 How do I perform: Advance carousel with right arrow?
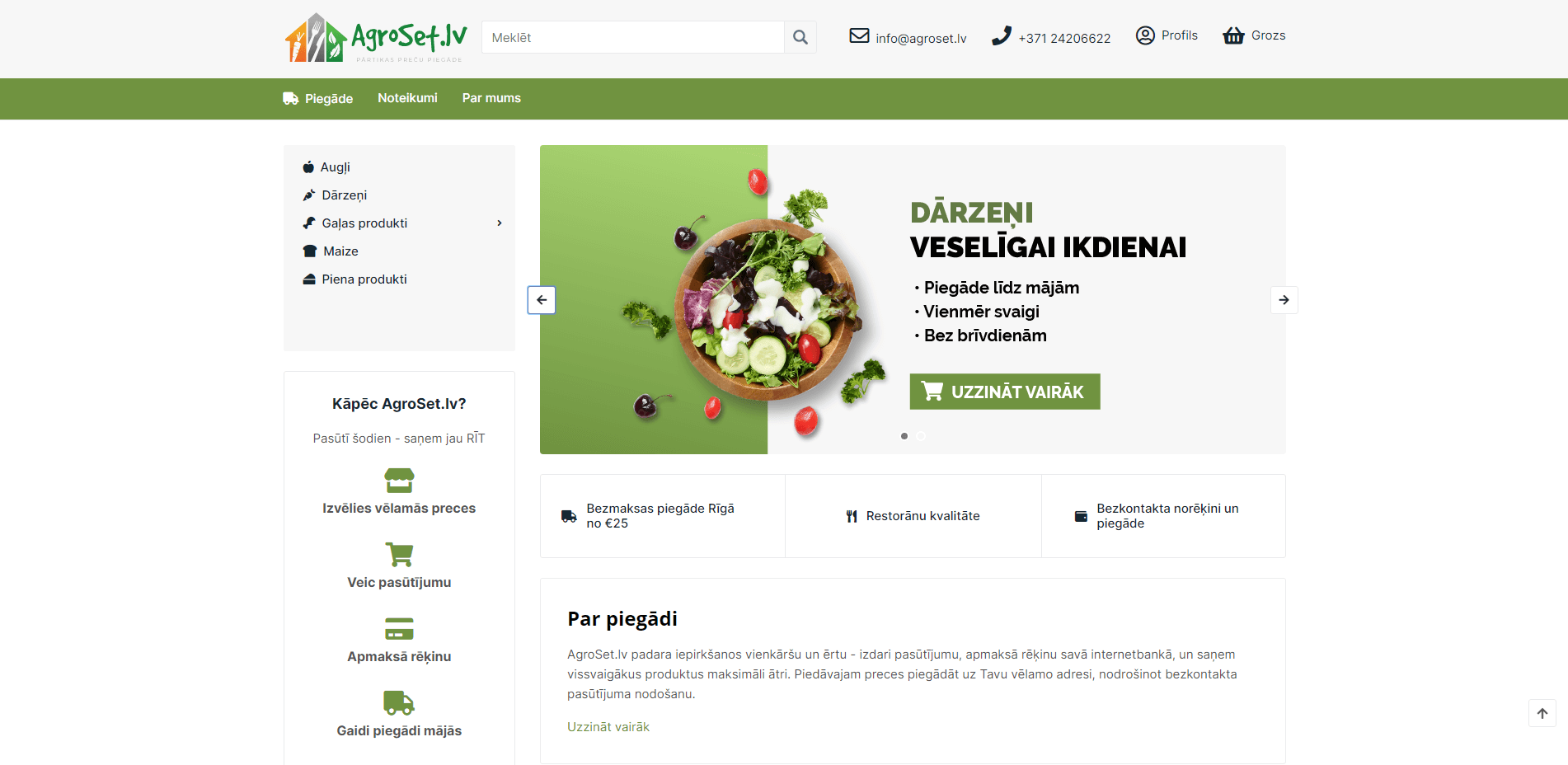pyautogui.click(x=1284, y=300)
